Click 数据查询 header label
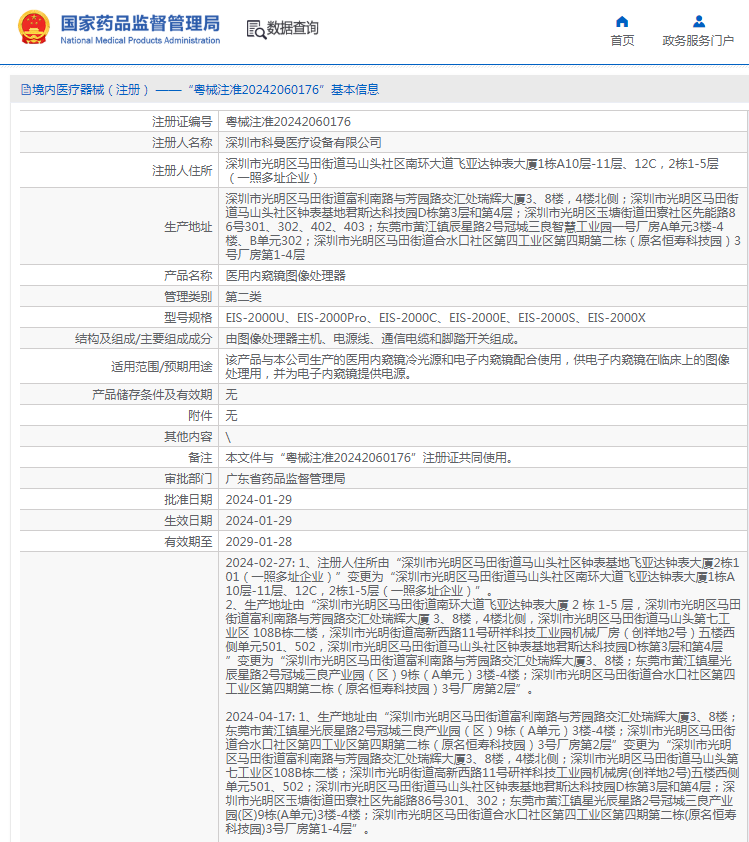The image size is (749, 842). click(x=293, y=28)
